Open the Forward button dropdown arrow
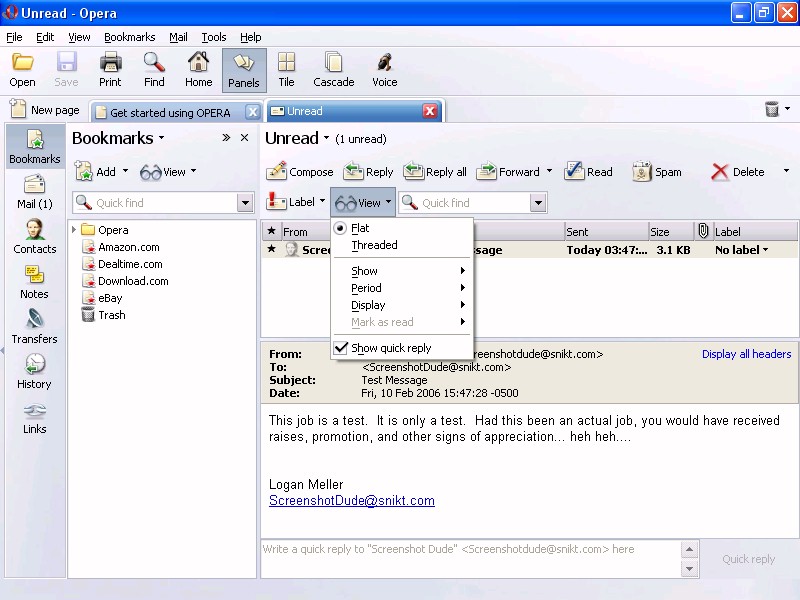 (x=549, y=172)
